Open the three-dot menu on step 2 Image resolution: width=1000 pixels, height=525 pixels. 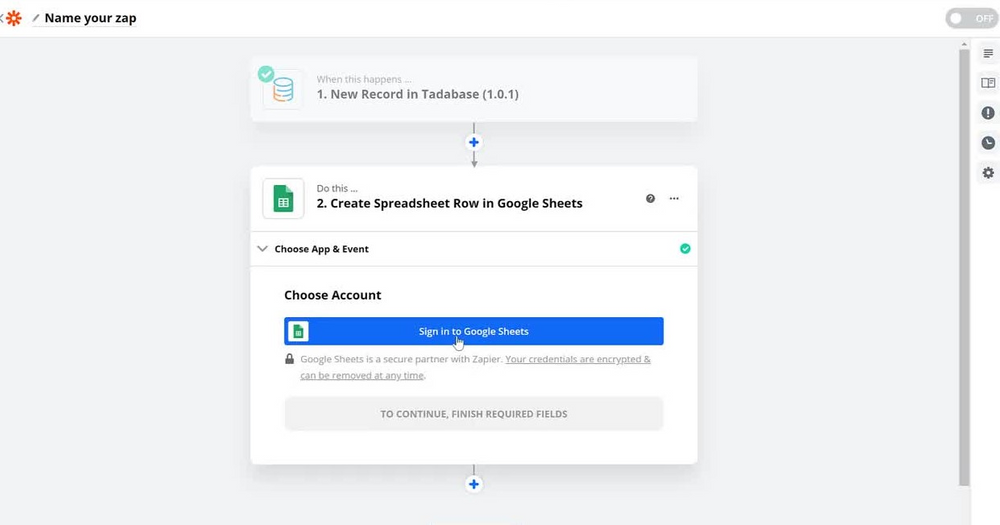[x=674, y=198]
